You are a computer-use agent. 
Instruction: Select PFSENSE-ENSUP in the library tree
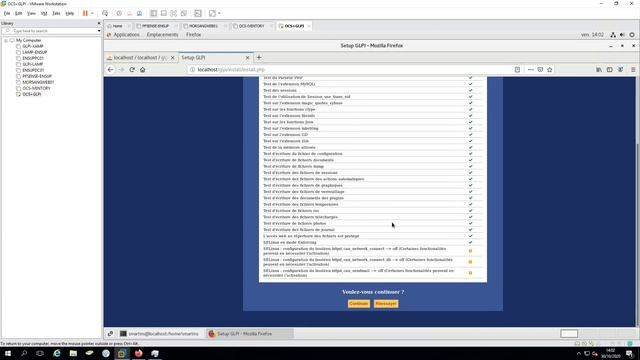(x=37, y=76)
